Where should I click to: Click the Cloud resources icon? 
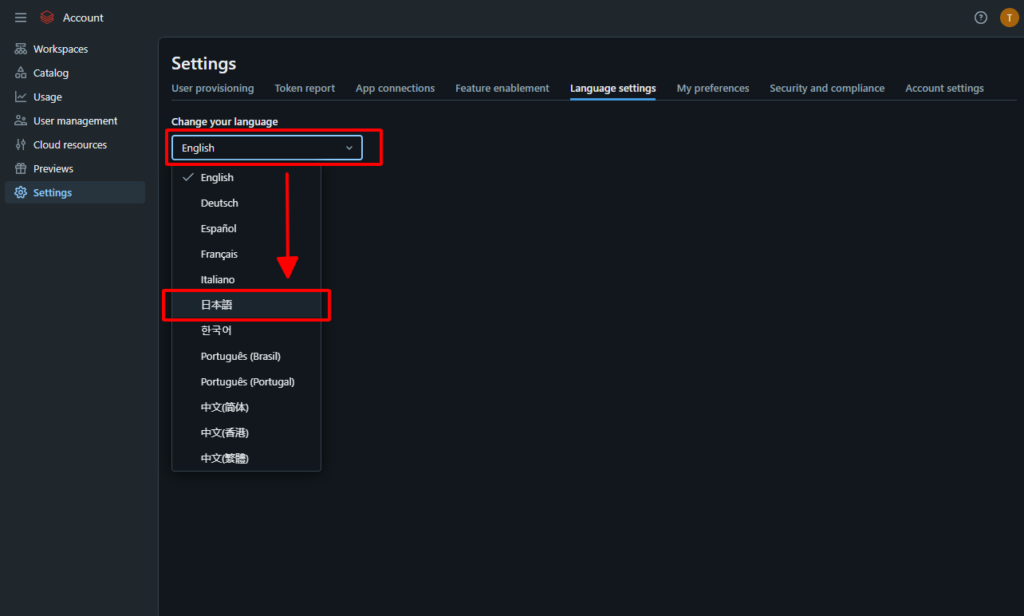[x=21, y=145]
